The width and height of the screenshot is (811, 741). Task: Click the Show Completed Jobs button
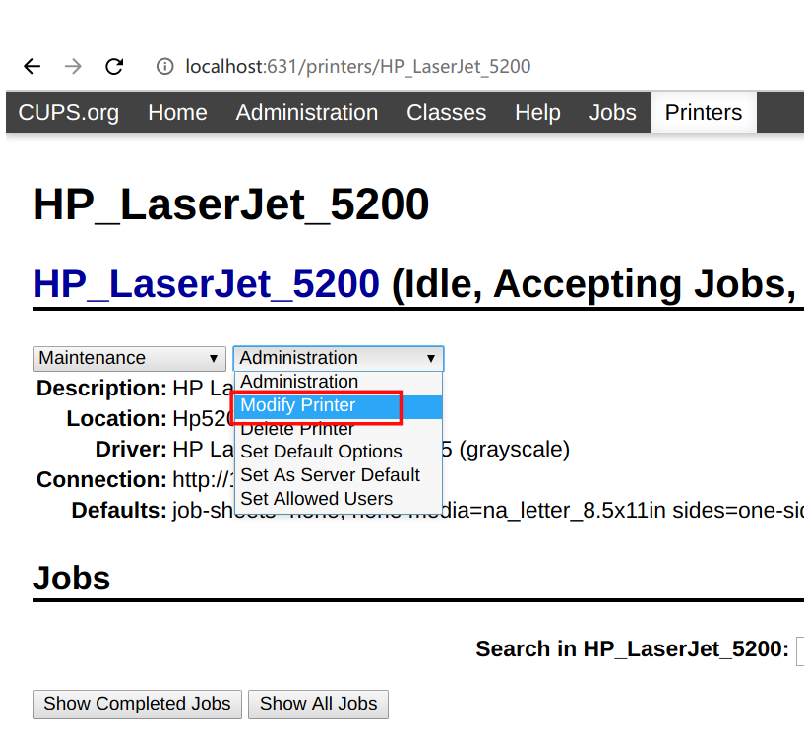[137, 704]
